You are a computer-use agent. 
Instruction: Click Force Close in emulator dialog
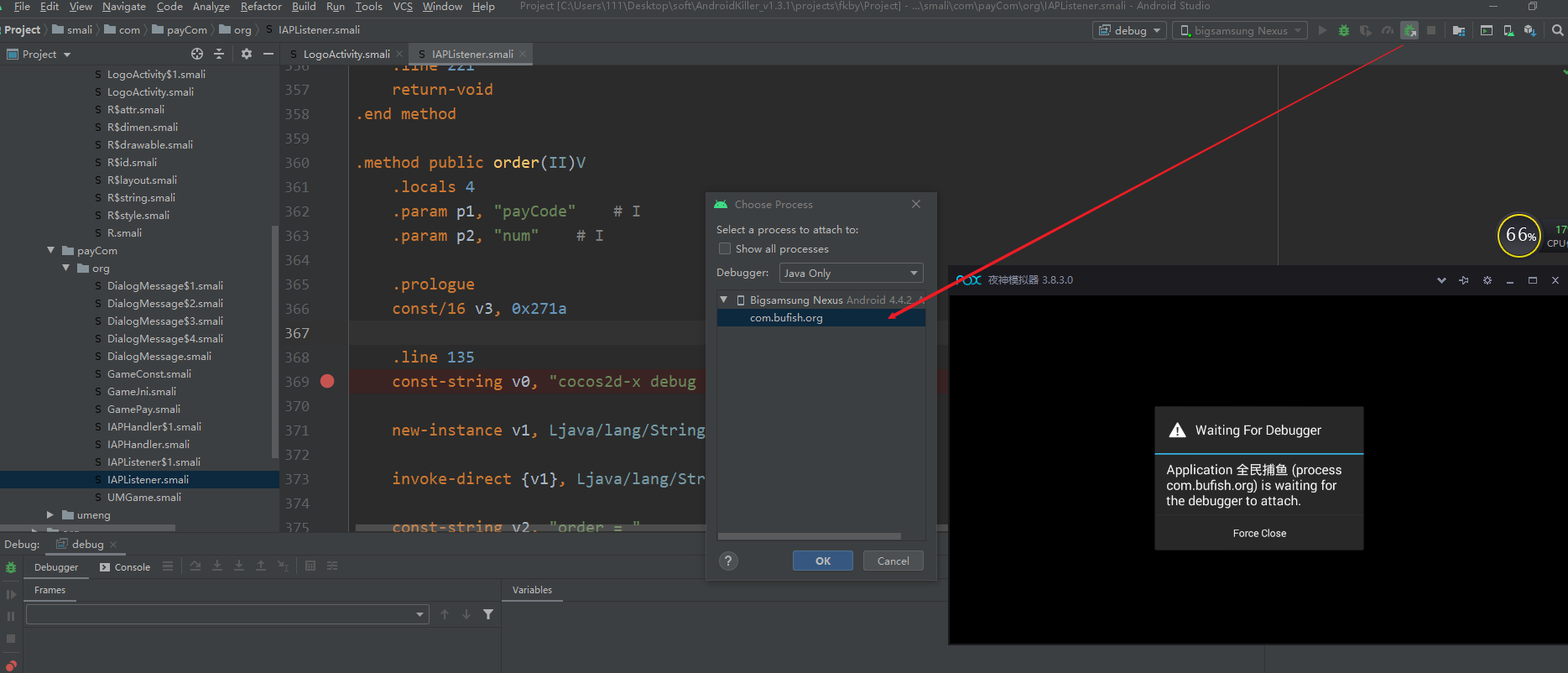coord(1259,534)
